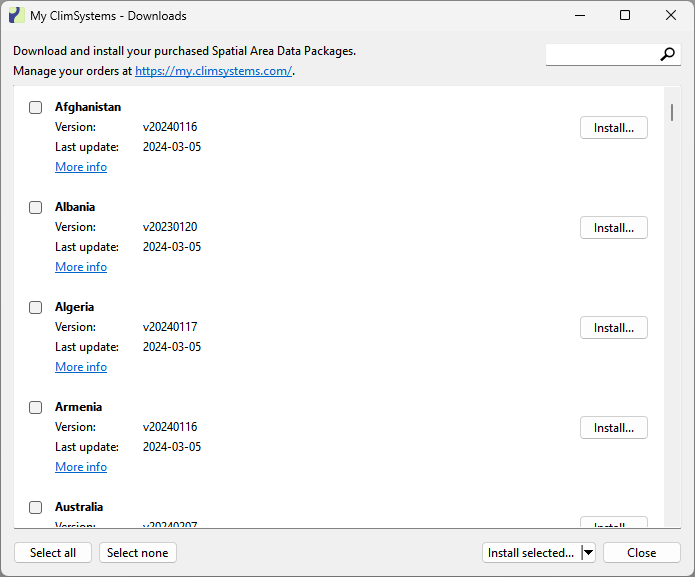695x577 pixels.
Task: Install the Afghanistan package
Action: tap(614, 128)
